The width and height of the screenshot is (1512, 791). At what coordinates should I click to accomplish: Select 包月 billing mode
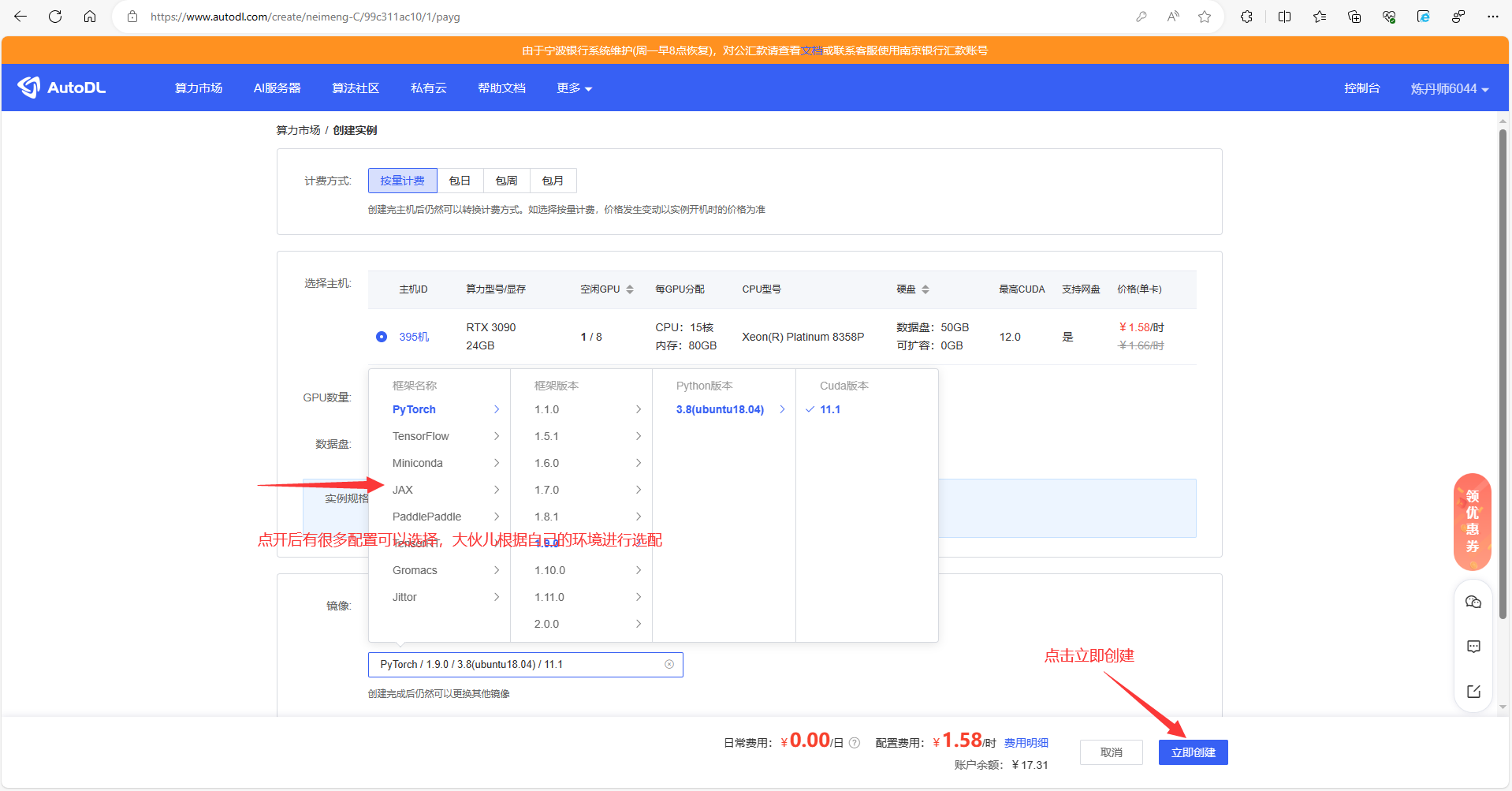pyautogui.click(x=553, y=181)
